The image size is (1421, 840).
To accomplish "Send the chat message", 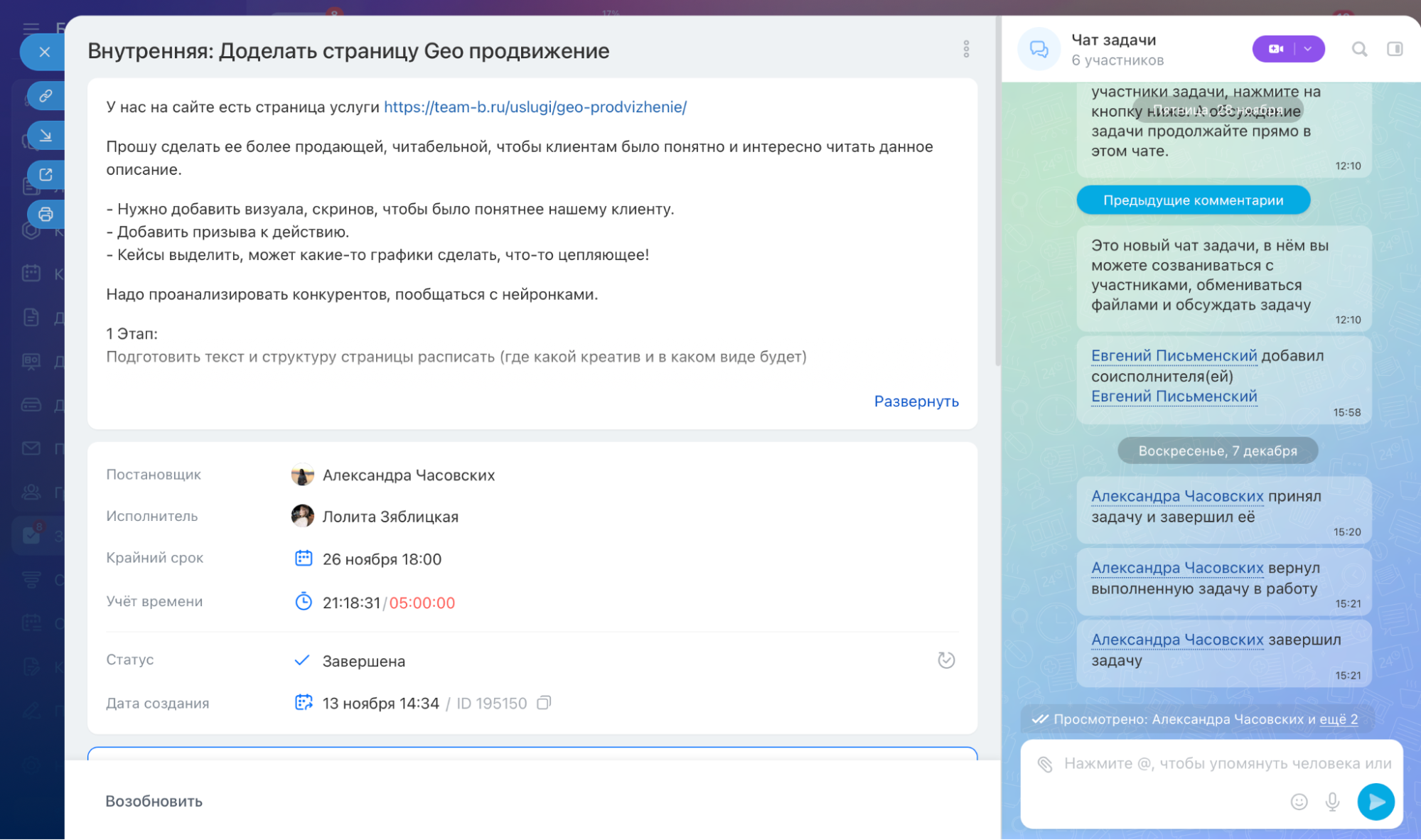I will pos(1376,802).
